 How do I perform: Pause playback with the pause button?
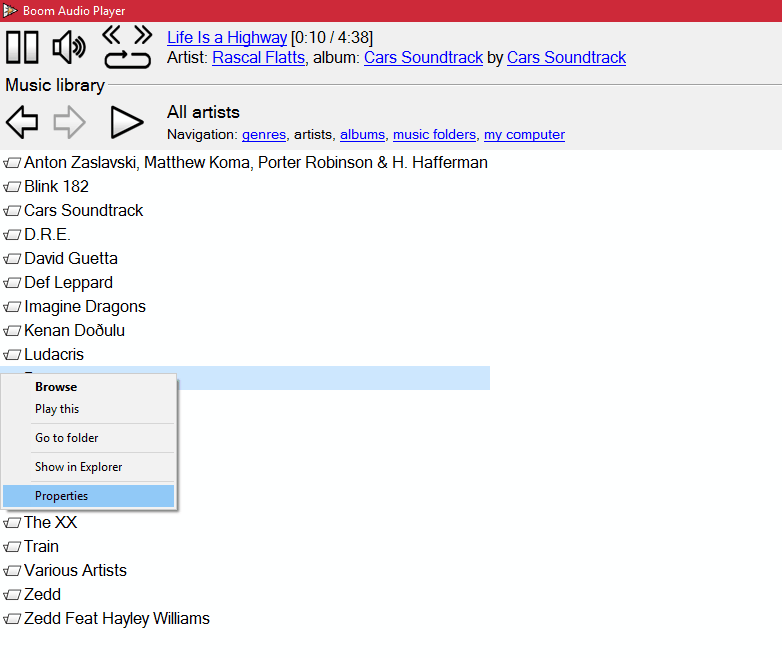(x=22, y=47)
